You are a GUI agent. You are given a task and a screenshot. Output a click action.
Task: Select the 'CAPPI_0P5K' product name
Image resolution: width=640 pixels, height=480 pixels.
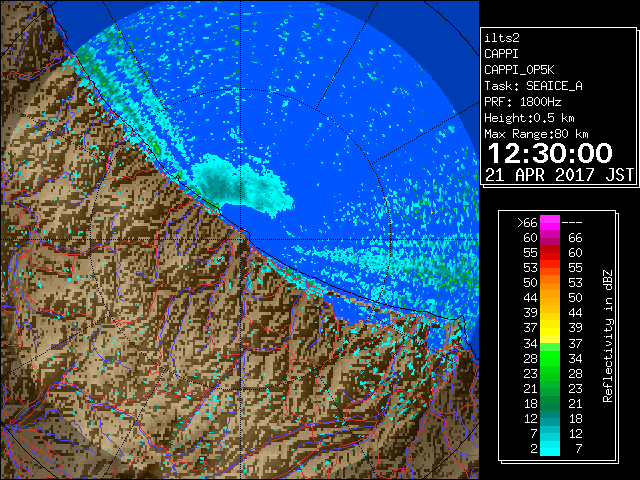coord(519,70)
